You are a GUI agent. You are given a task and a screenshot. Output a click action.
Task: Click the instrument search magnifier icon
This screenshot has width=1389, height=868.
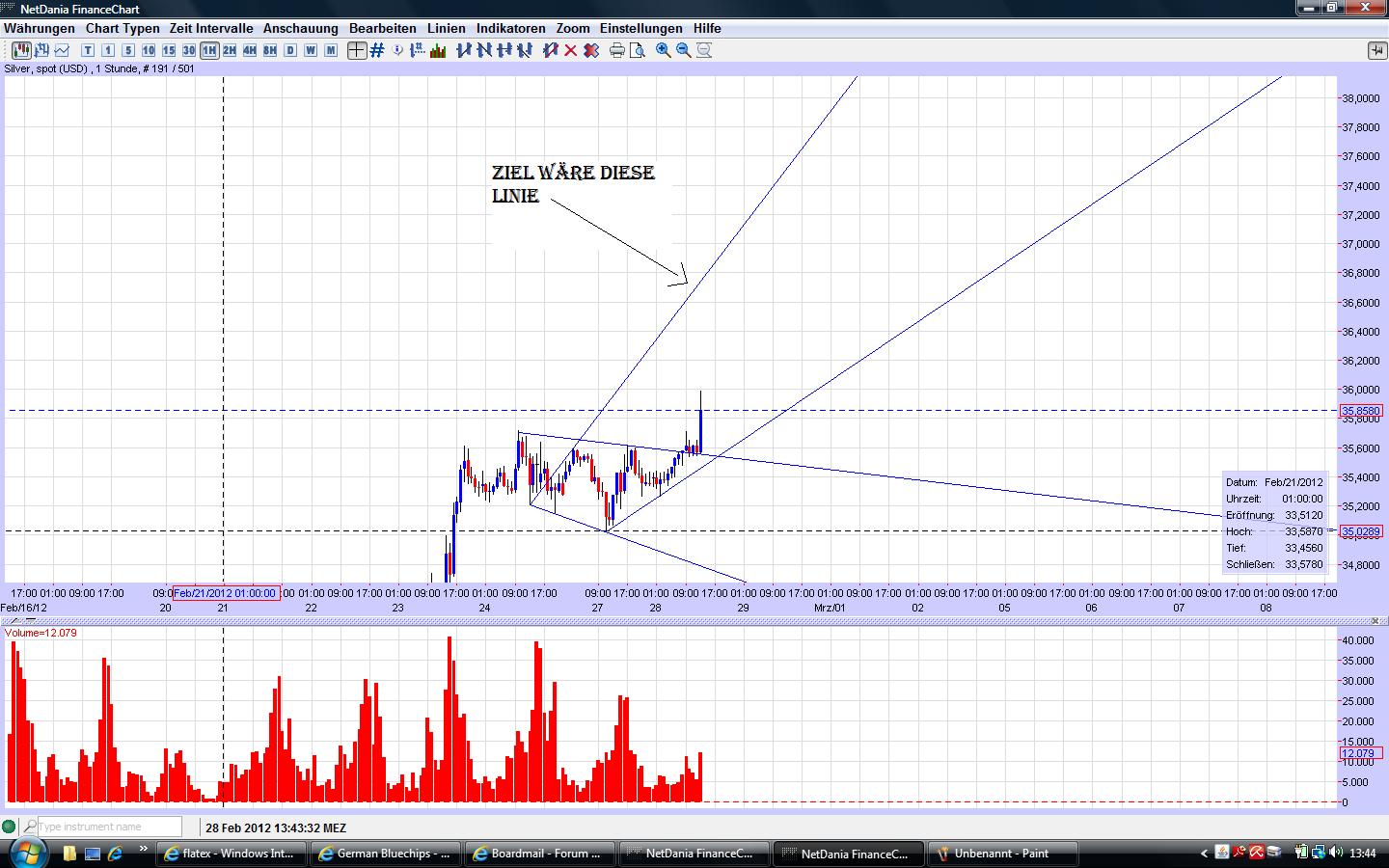click(30, 827)
